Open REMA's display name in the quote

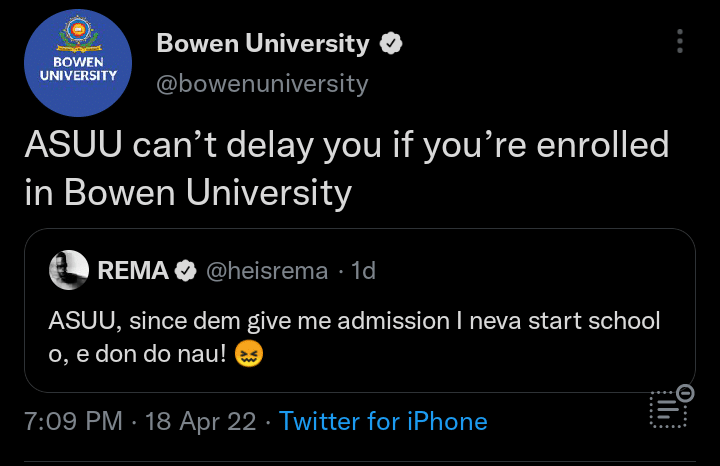136,271
